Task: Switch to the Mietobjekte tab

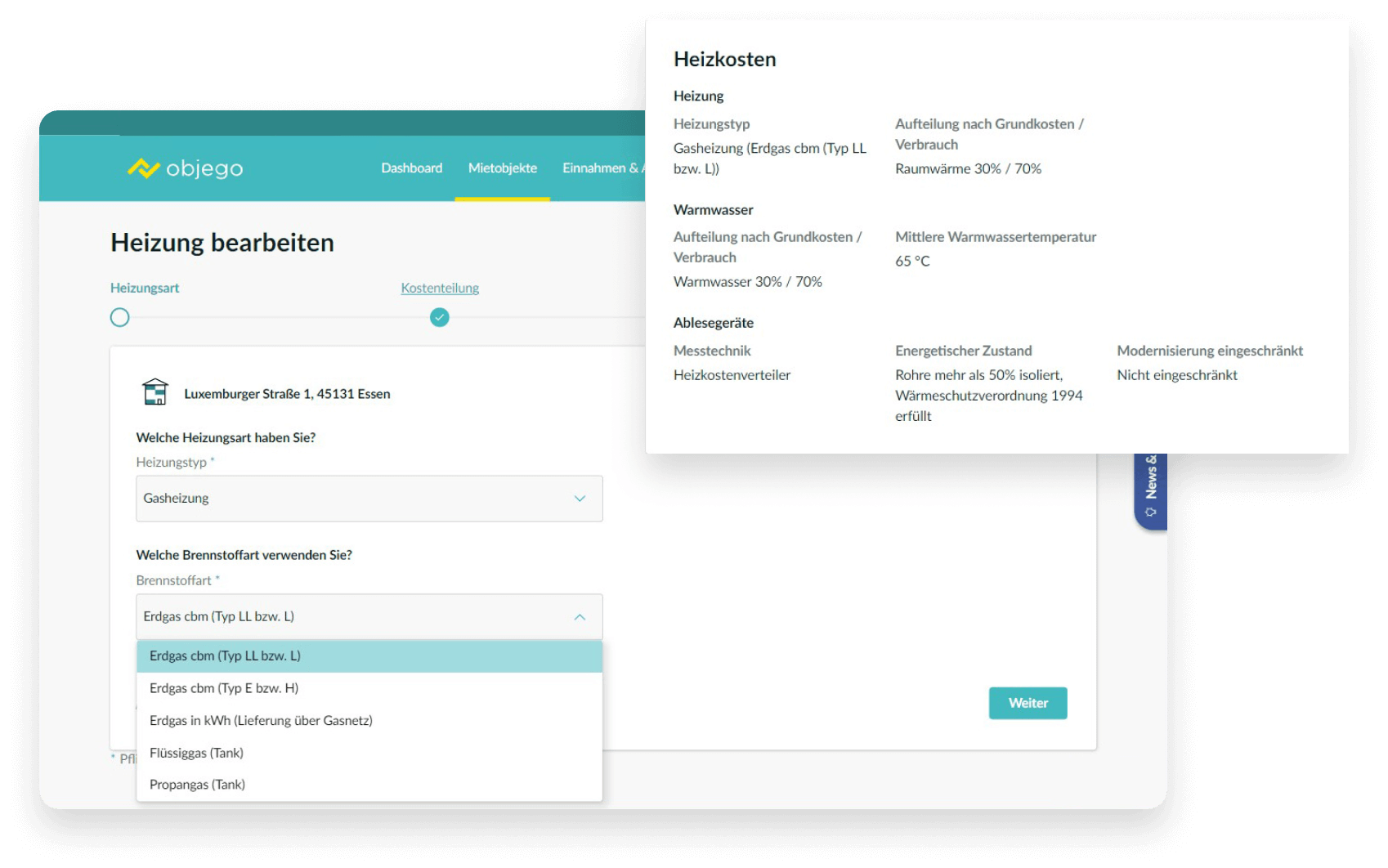Action: point(502,168)
